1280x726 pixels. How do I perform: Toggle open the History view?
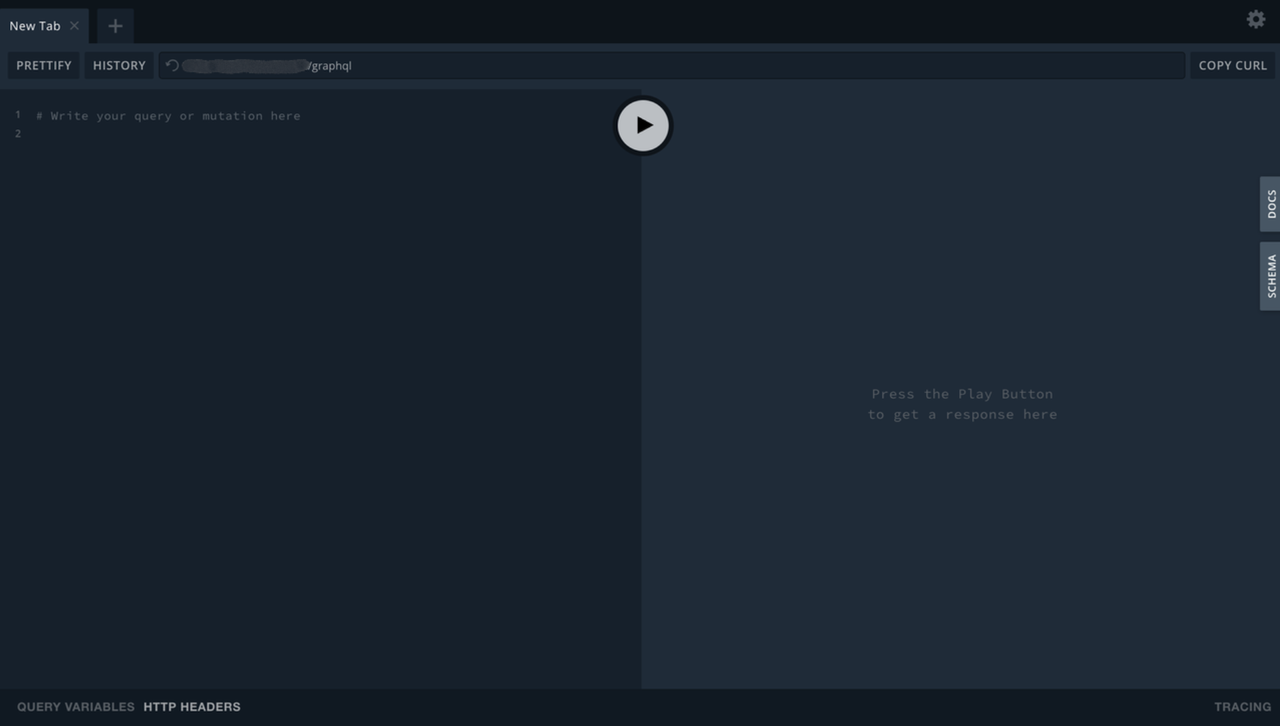pos(118,65)
